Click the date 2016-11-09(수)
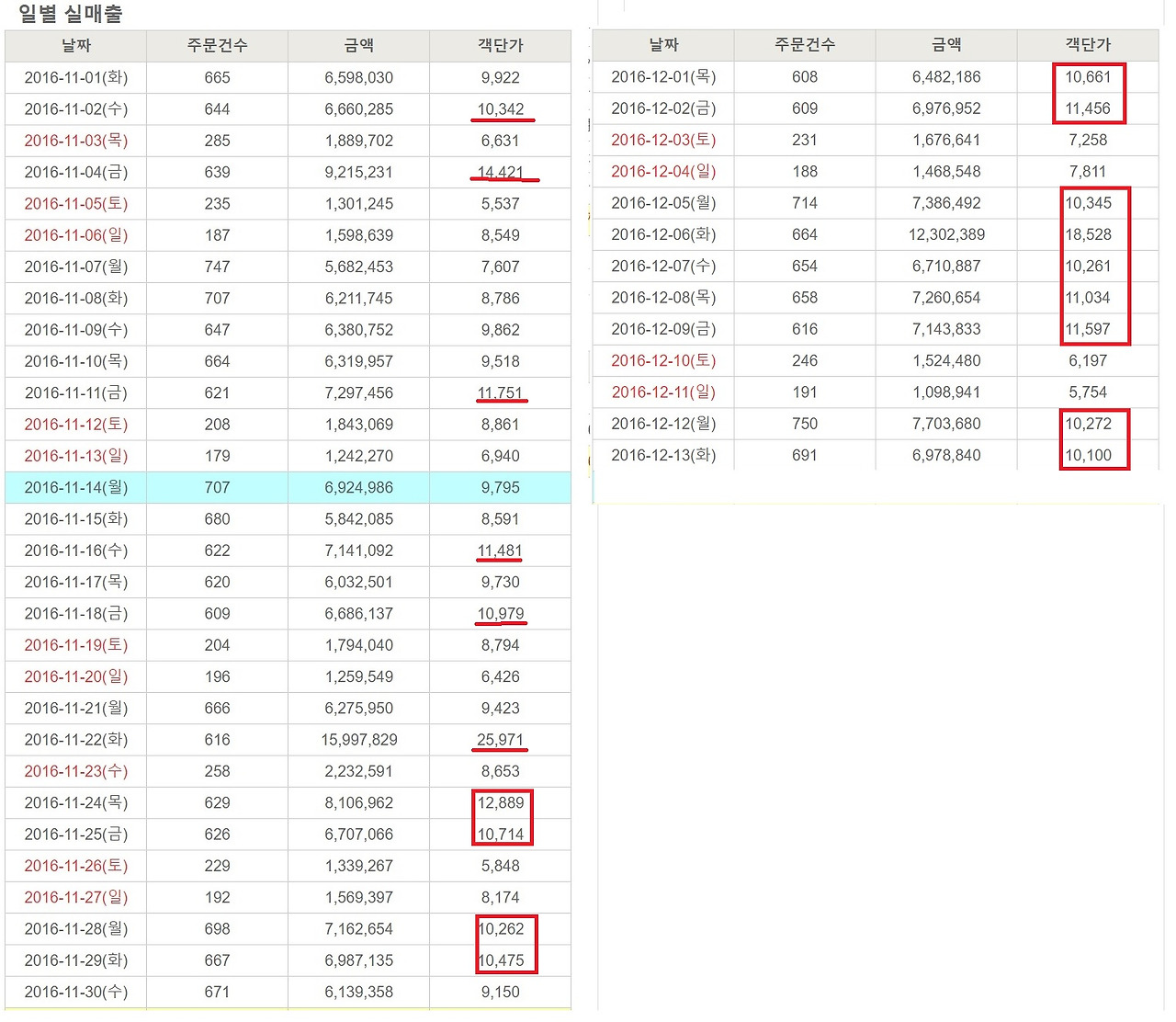The height and width of the screenshot is (1022, 1176). (x=76, y=330)
